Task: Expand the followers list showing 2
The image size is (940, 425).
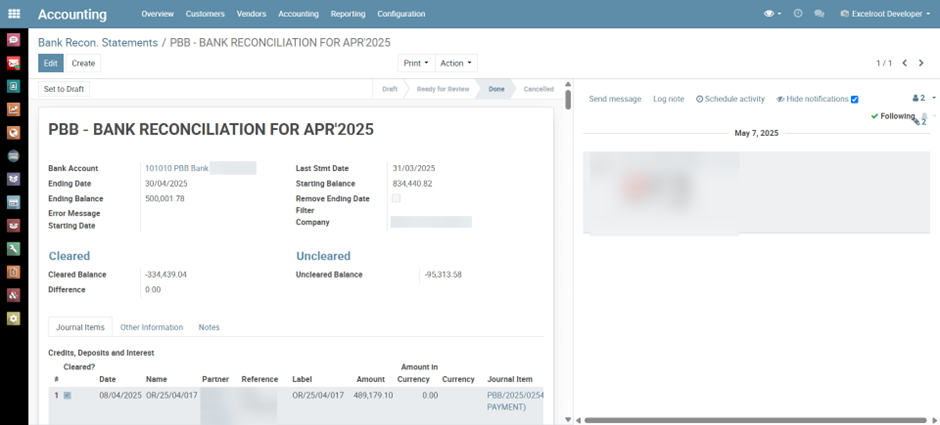Action: click(924, 98)
